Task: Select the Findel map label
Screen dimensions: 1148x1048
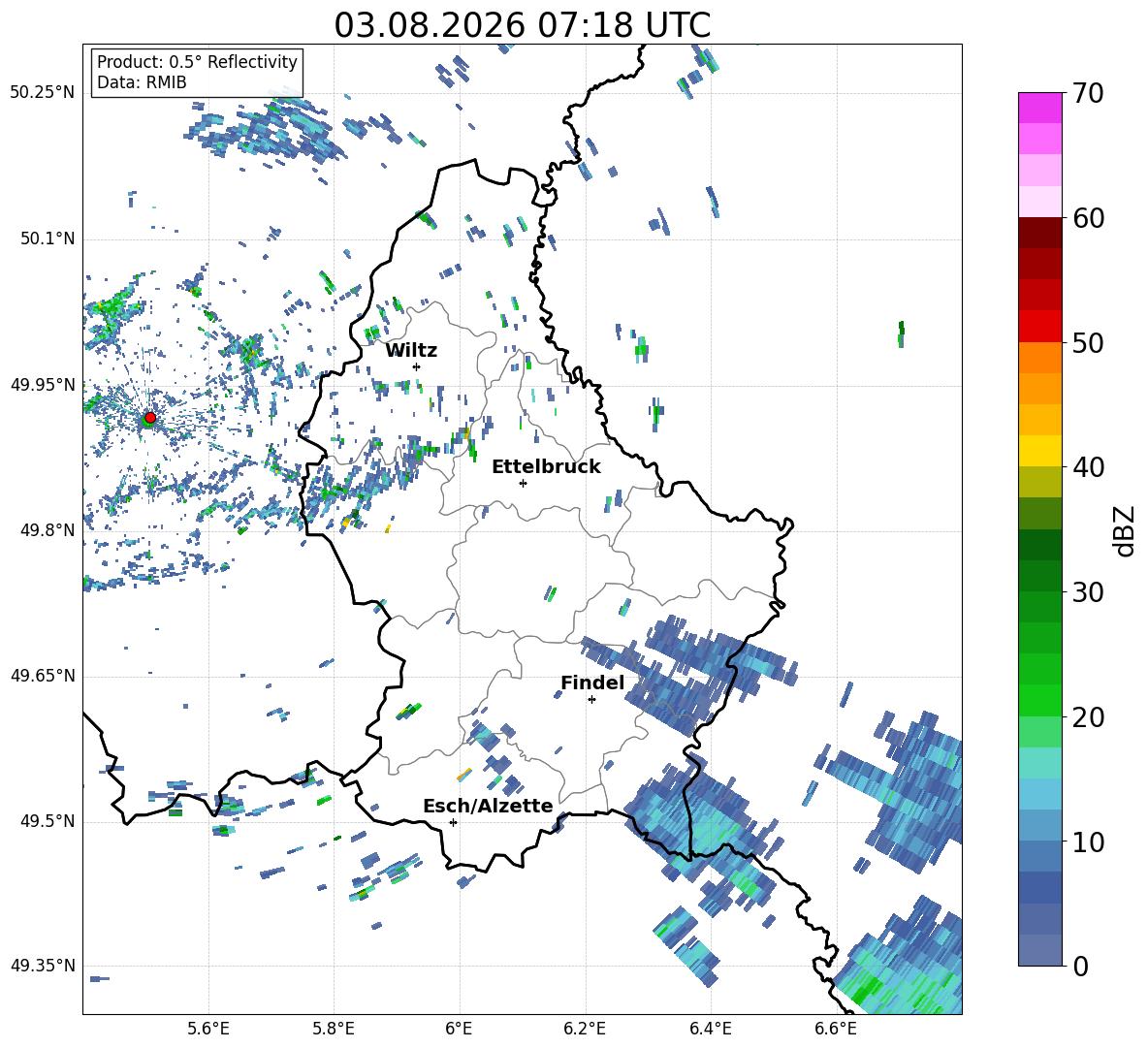Action: [592, 683]
